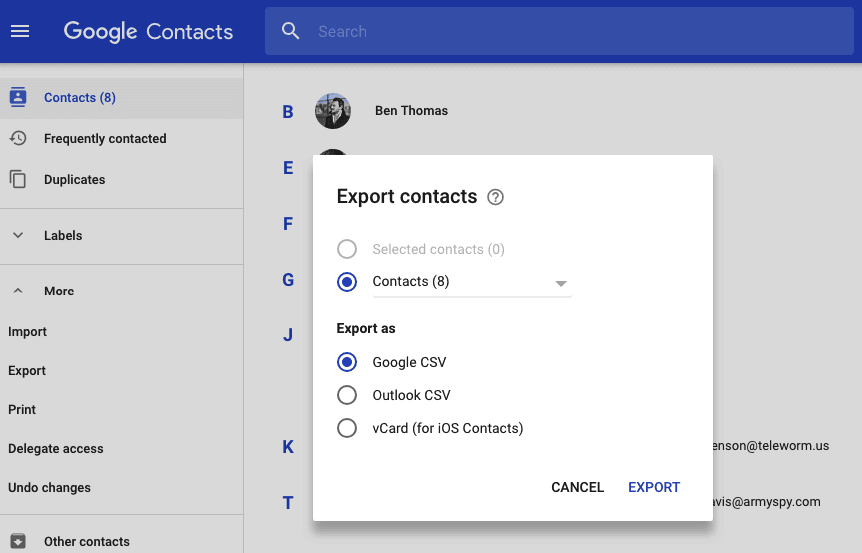Select Export from More menu
Image resolution: width=862 pixels, height=553 pixels.
click(x=27, y=370)
